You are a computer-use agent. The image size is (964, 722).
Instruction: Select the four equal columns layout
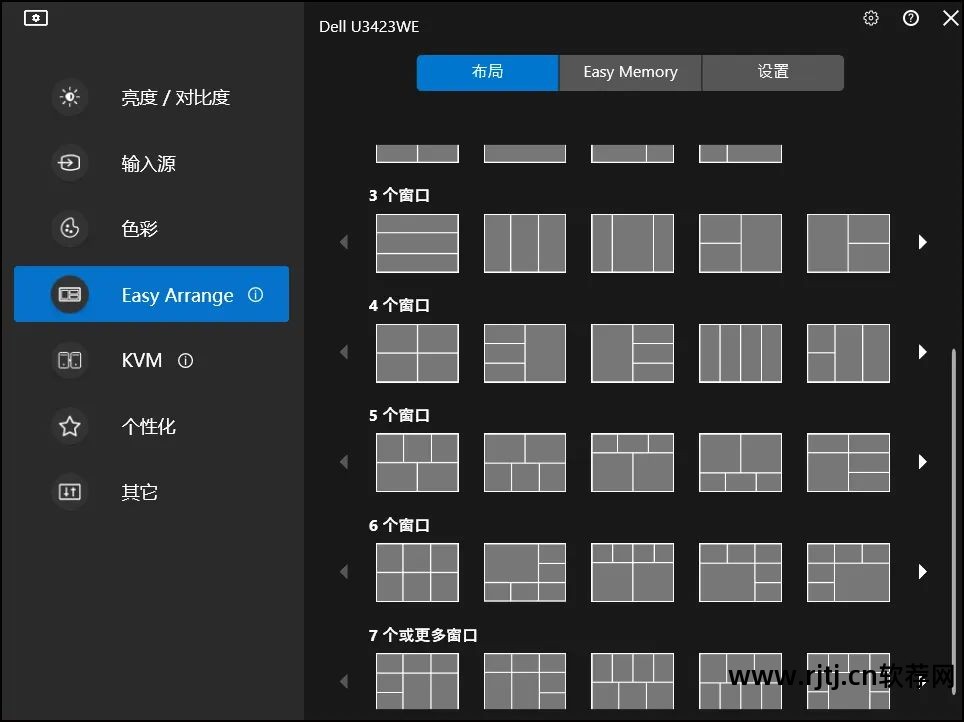[x=740, y=353]
